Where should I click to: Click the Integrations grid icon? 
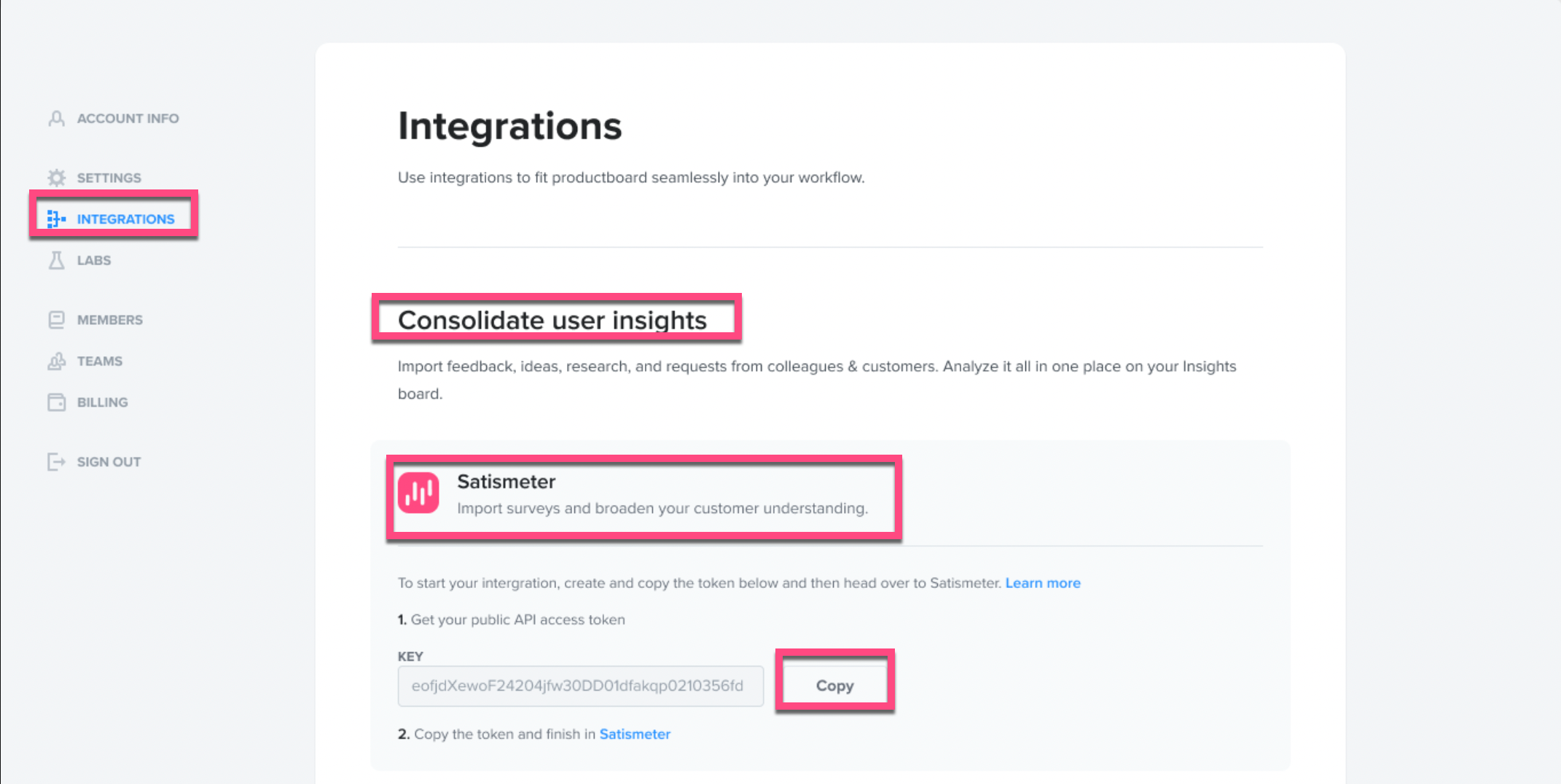coord(56,219)
